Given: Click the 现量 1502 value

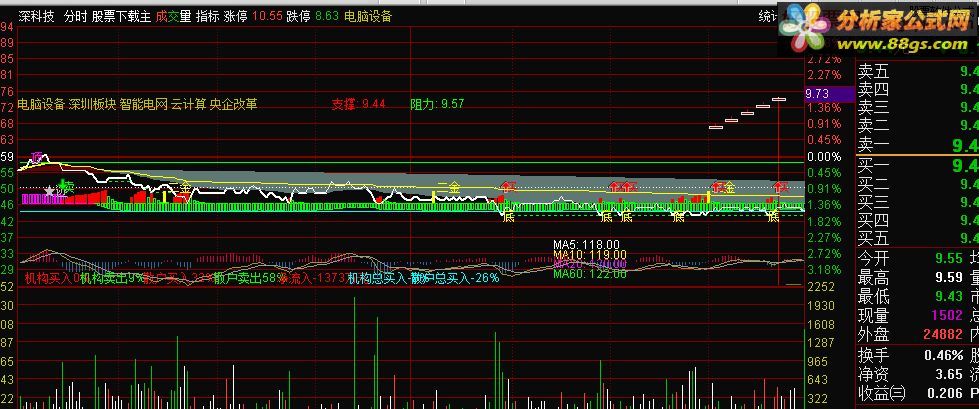Looking at the screenshot, I should pos(945,315).
